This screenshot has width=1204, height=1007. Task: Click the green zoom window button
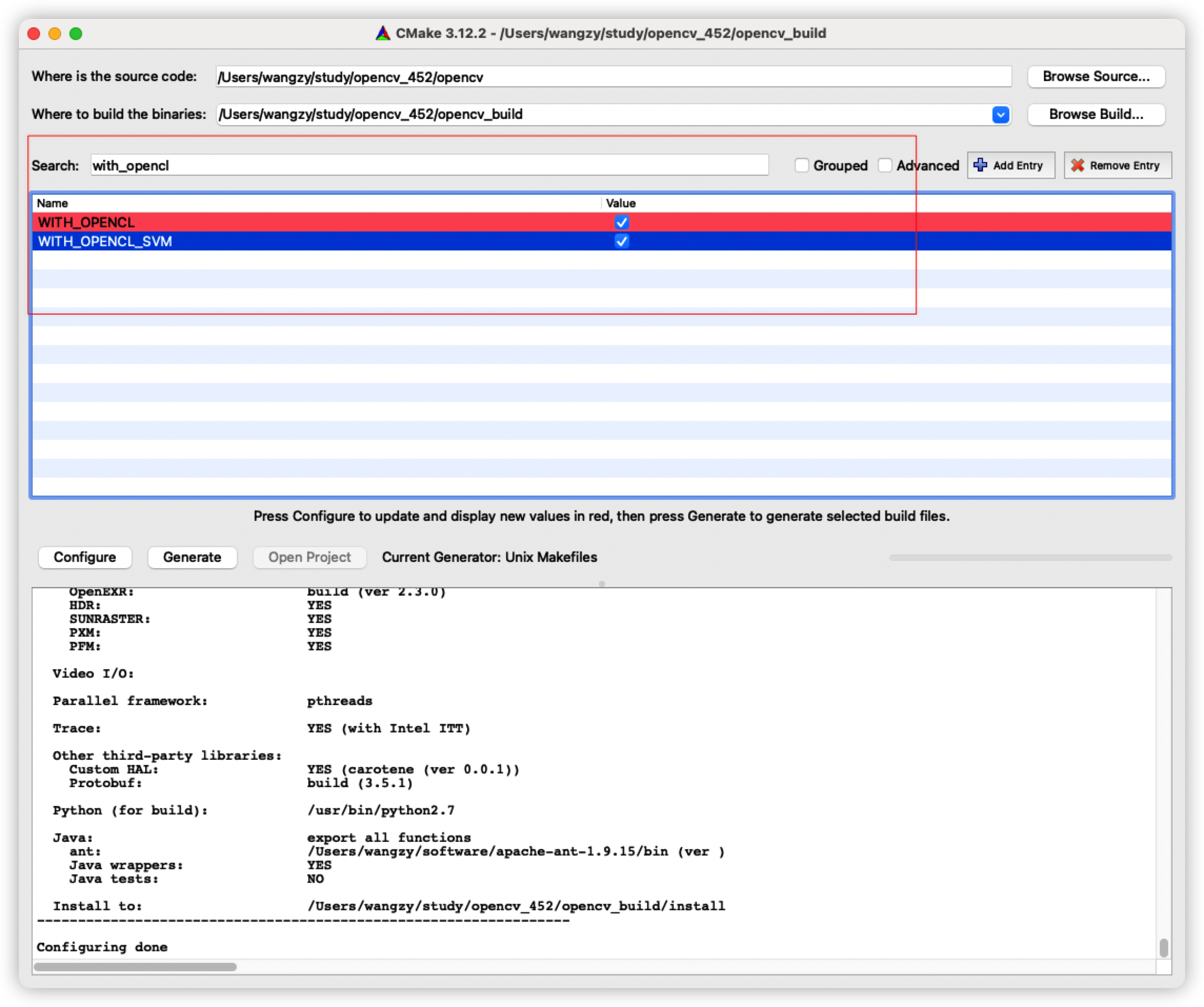(76, 34)
